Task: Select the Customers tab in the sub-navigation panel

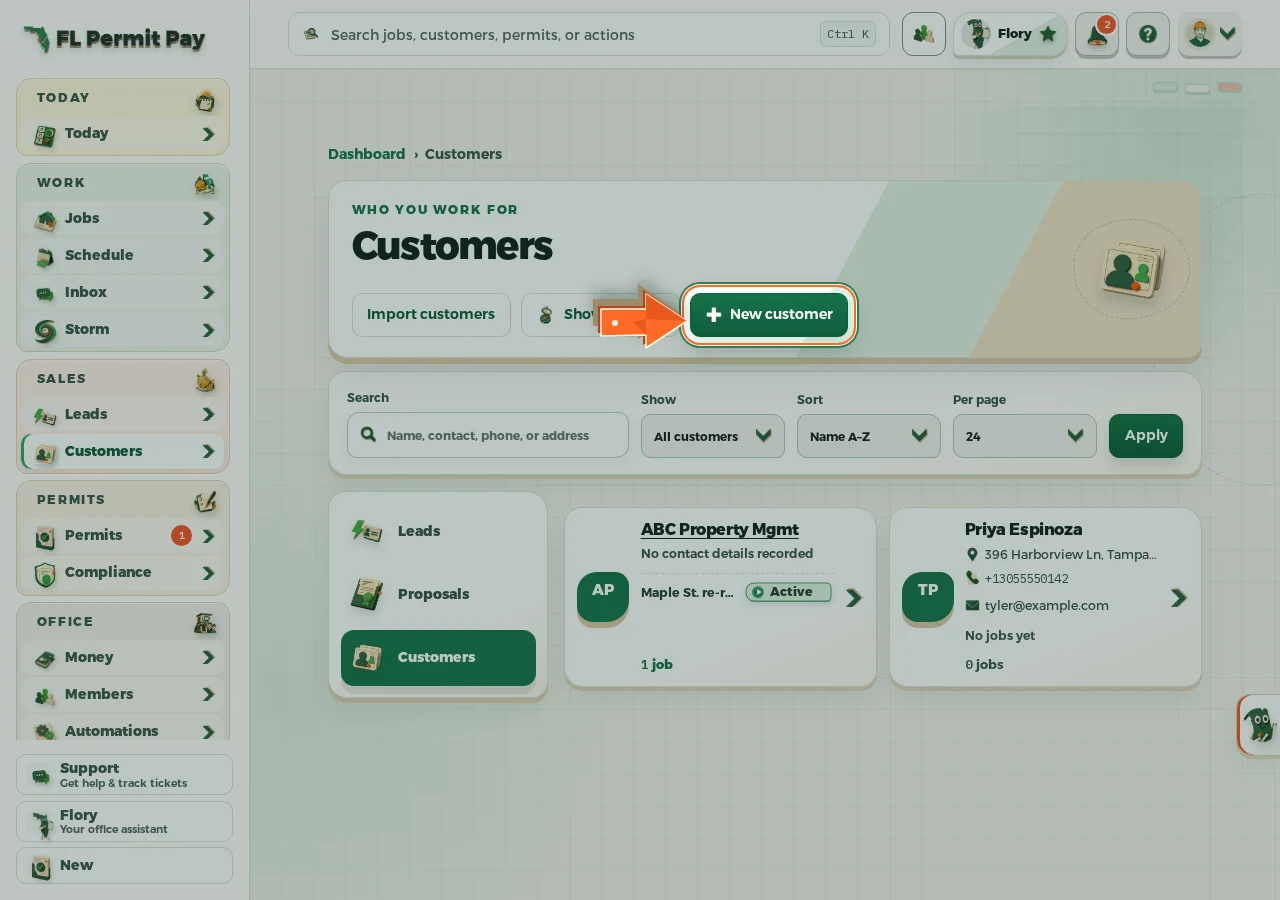Action: (438, 657)
